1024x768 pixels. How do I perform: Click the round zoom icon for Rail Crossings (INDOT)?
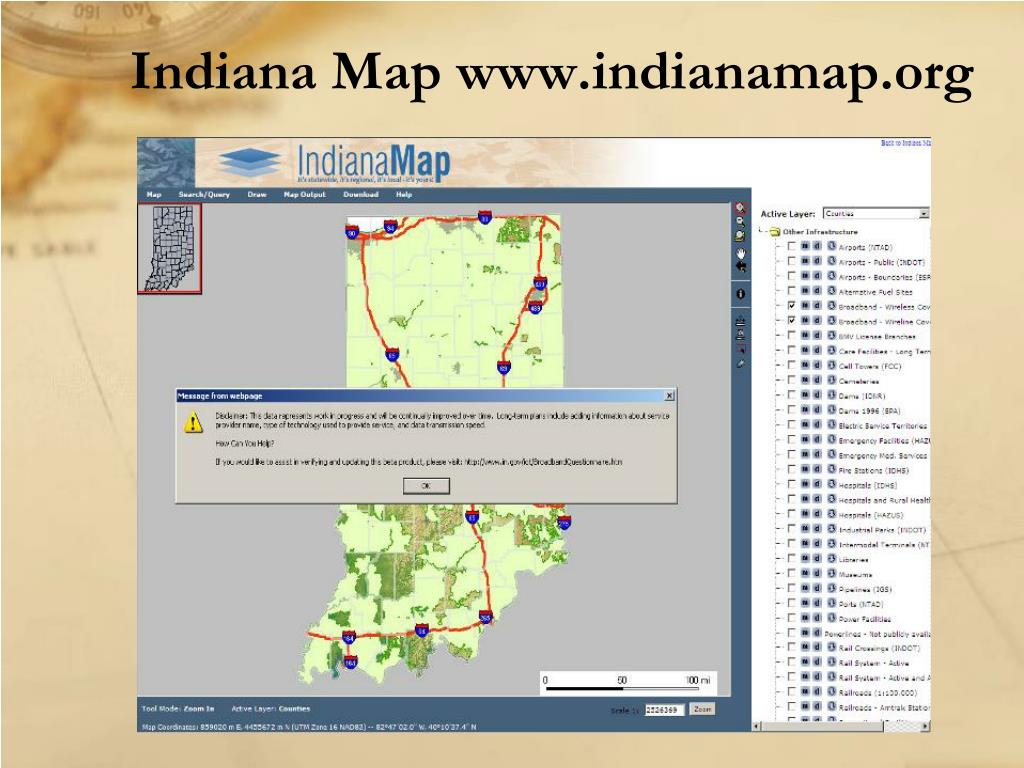point(831,647)
